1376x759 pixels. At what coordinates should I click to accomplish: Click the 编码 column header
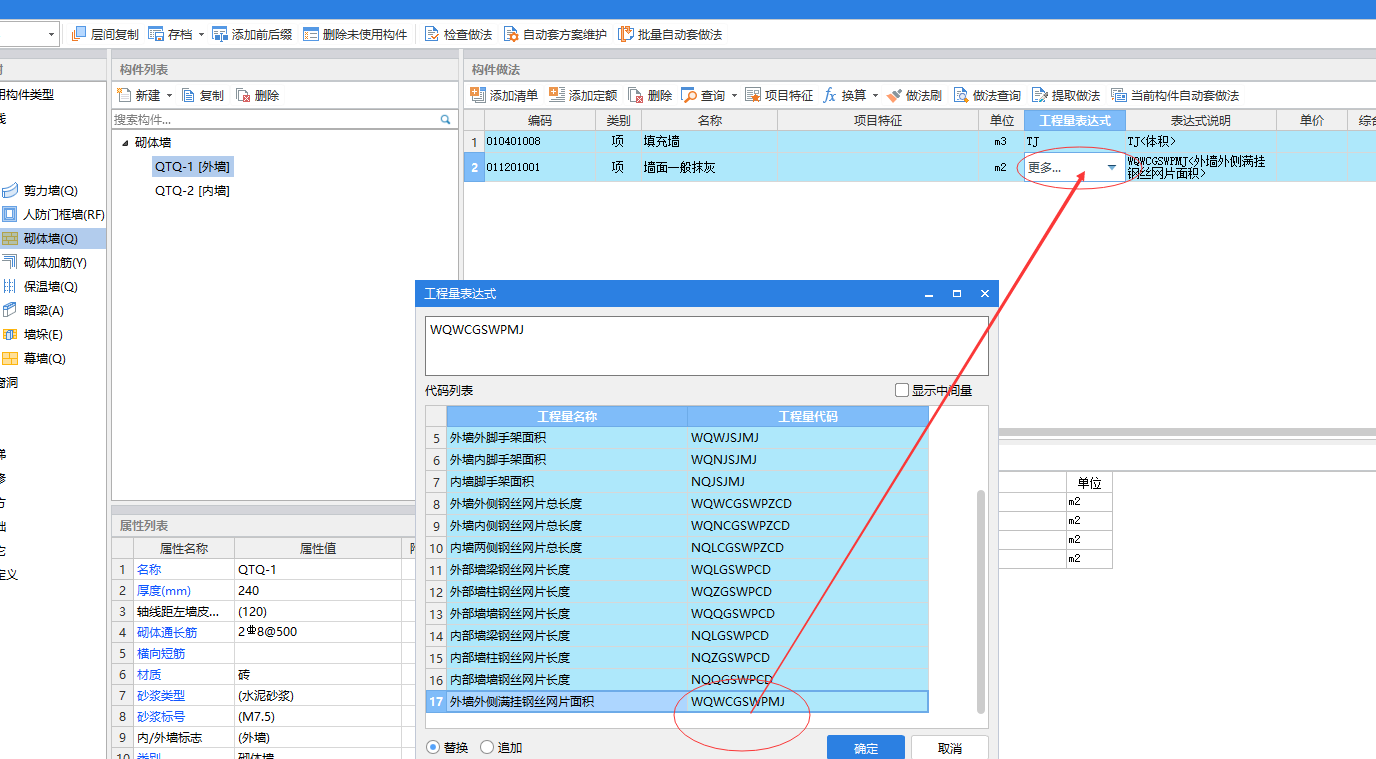(x=540, y=120)
